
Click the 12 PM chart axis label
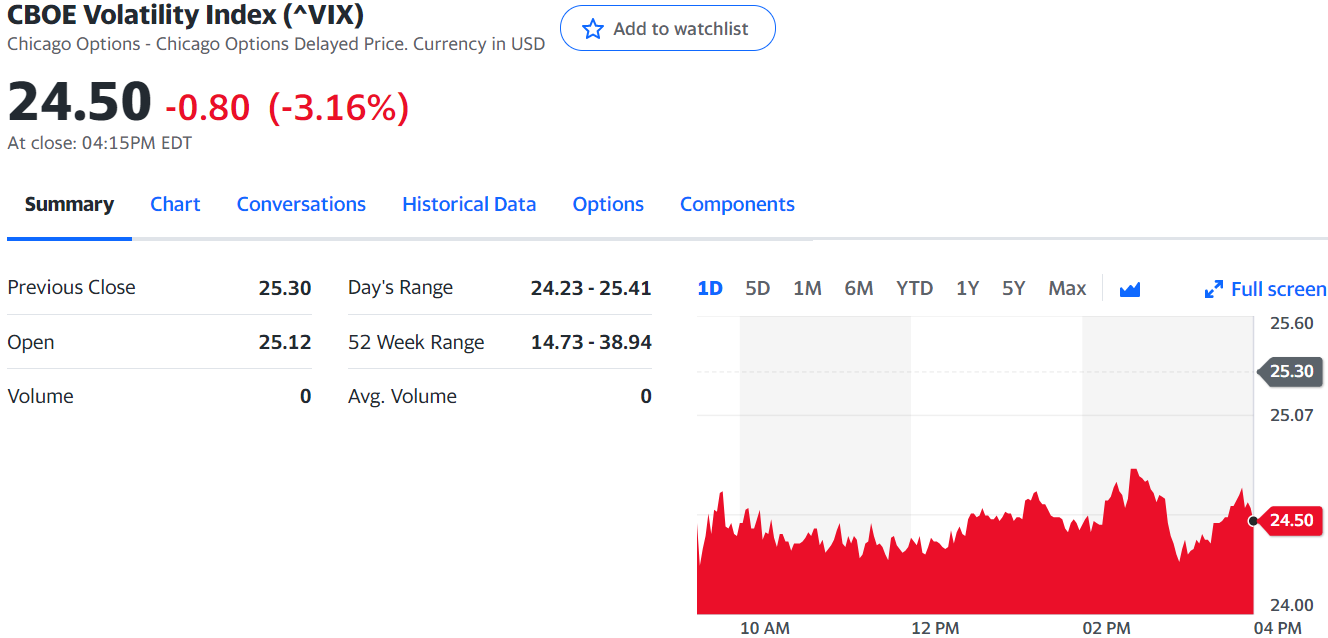coord(935,628)
